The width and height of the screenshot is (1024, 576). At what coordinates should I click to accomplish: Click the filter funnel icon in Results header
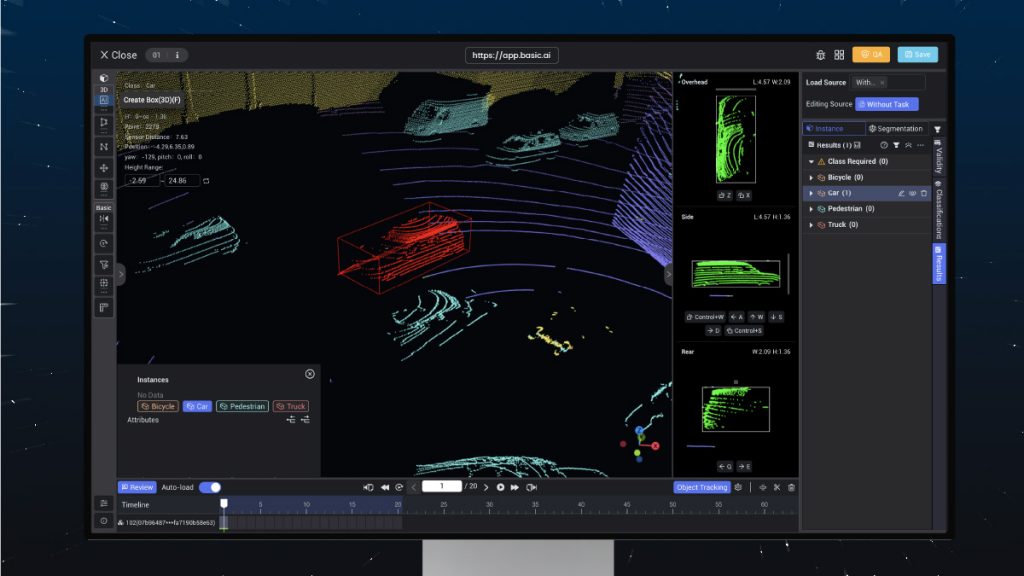[896, 145]
